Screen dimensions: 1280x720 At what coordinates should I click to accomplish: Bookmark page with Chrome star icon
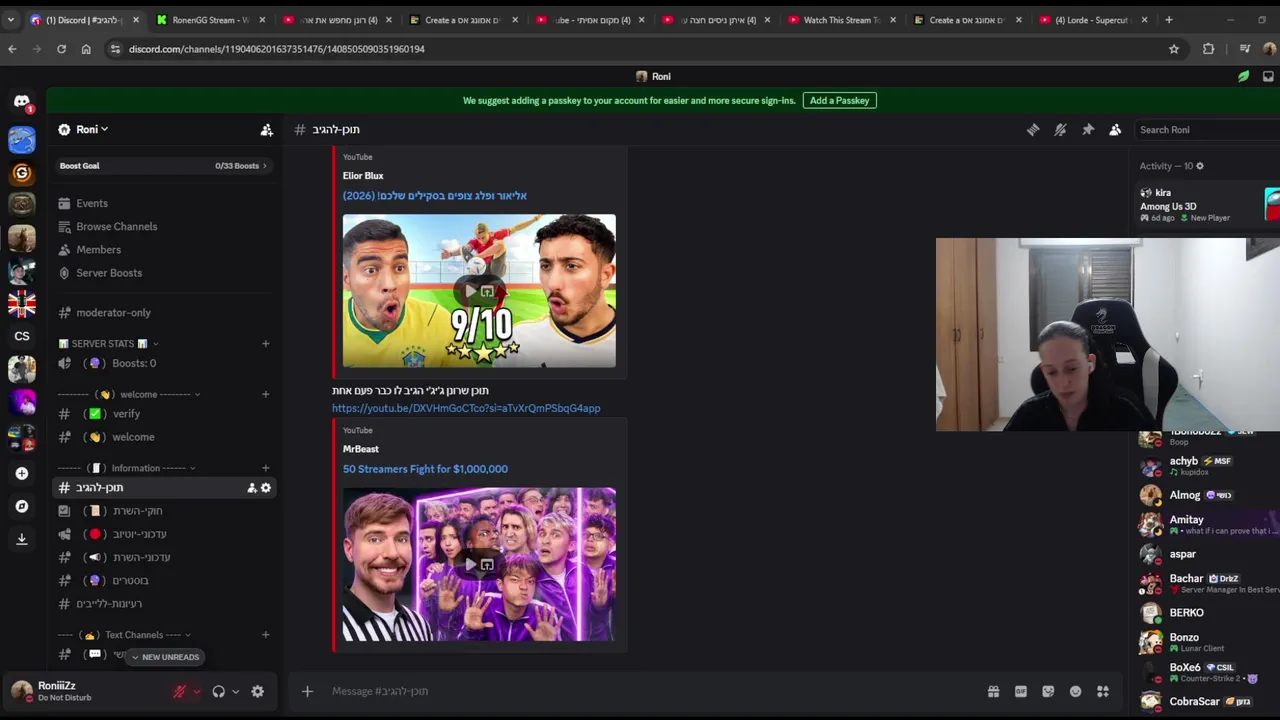pyautogui.click(x=1174, y=49)
